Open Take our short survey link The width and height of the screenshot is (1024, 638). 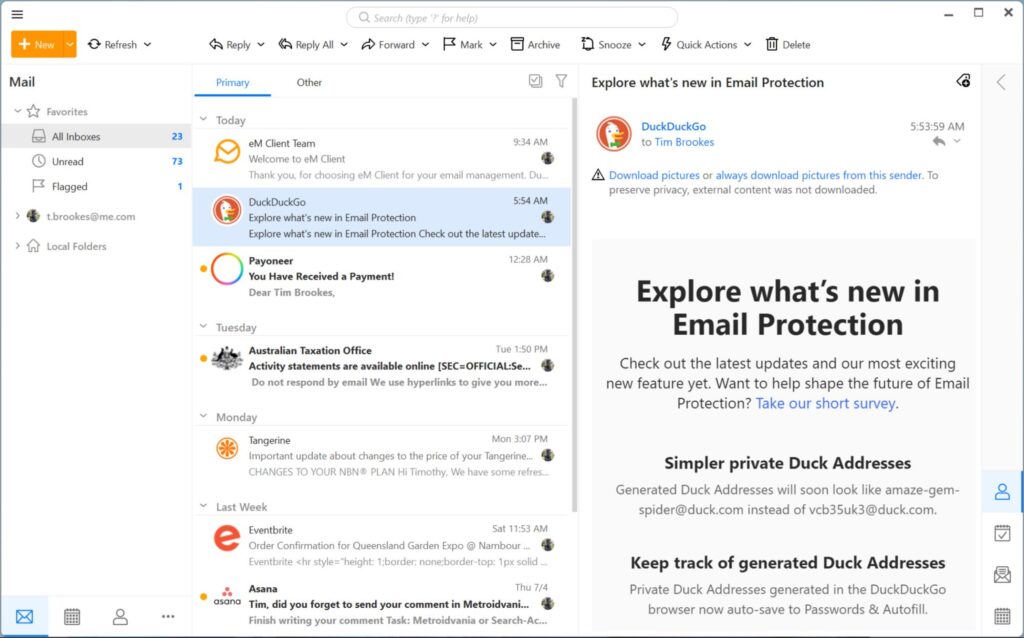click(x=825, y=403)
